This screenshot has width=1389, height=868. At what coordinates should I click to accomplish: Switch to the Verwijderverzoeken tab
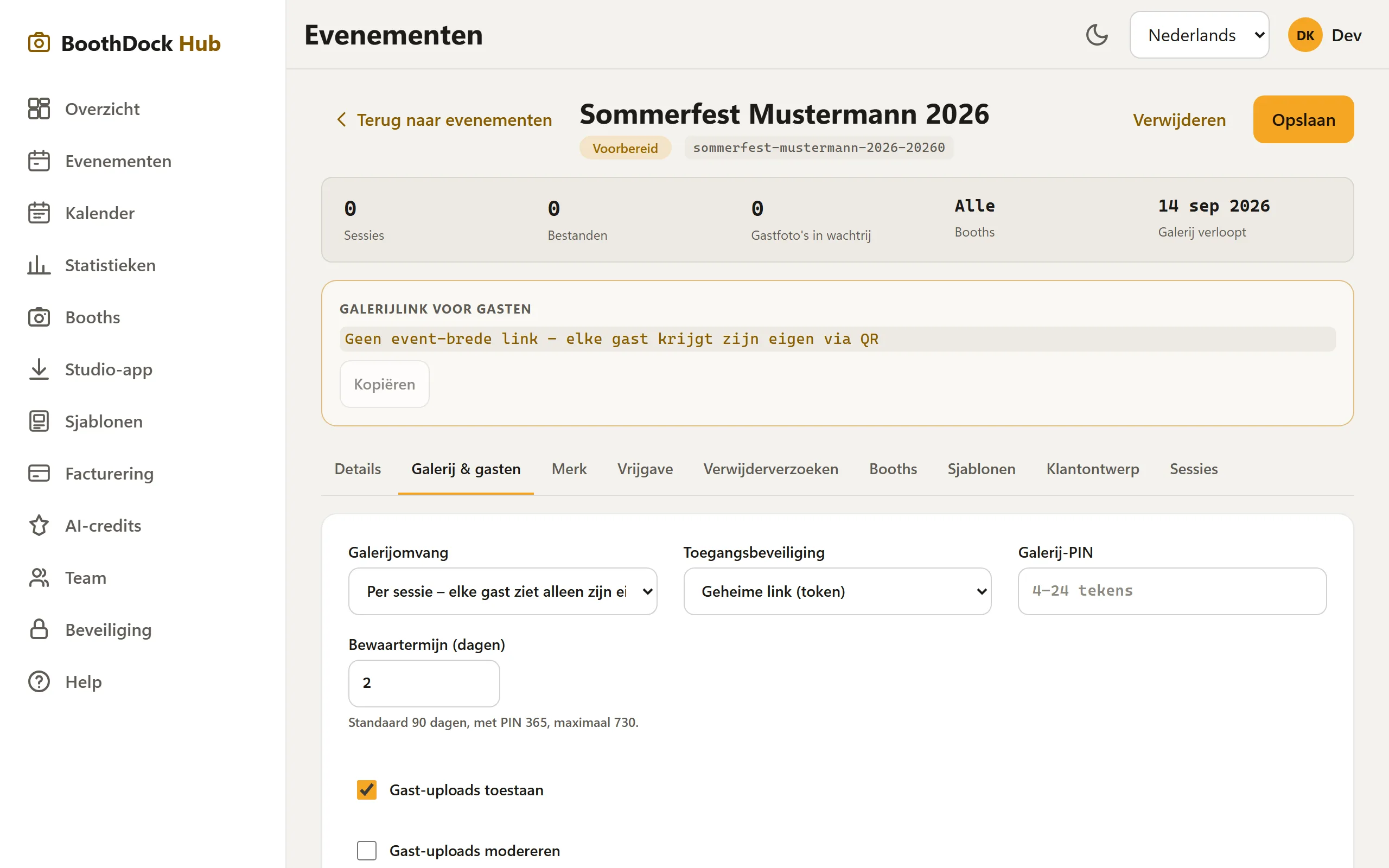click(x=770, y=469)
